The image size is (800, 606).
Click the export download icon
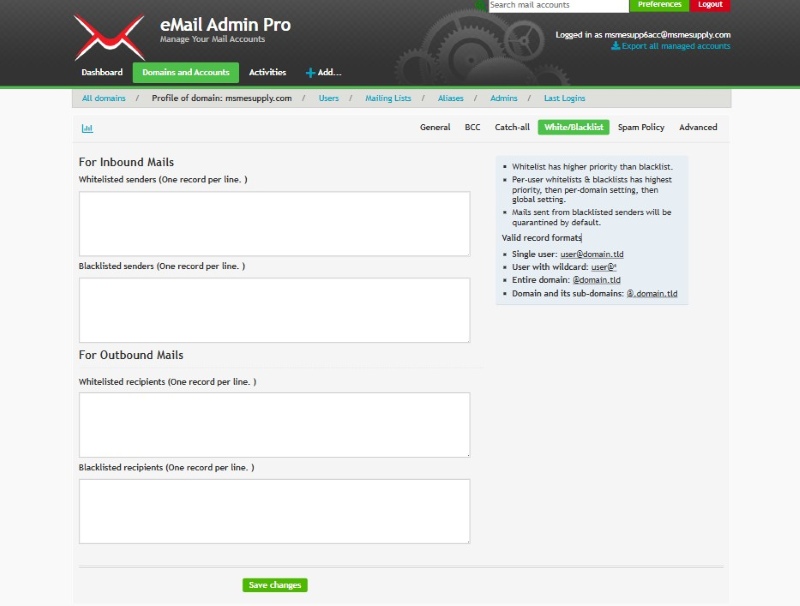point(616,46)
